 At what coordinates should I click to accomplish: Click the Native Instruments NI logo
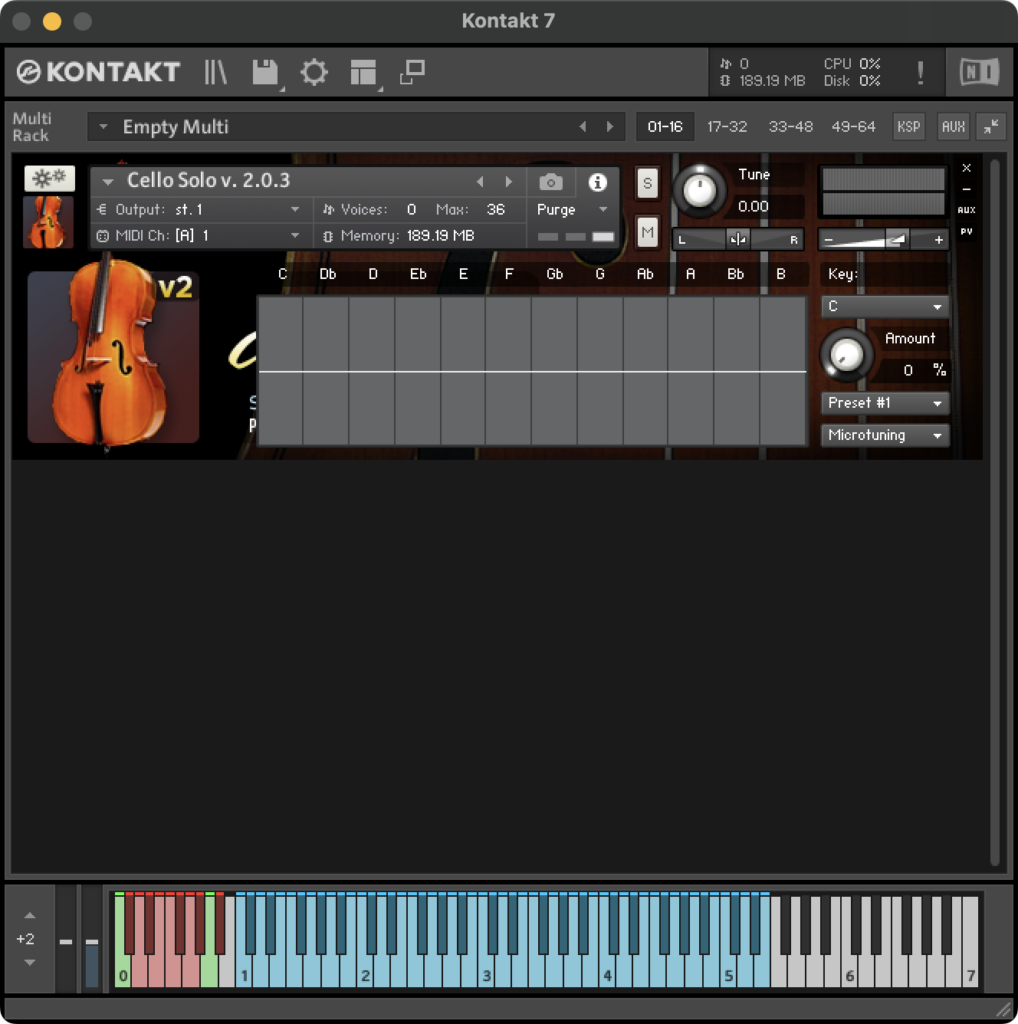pos(979,72)
